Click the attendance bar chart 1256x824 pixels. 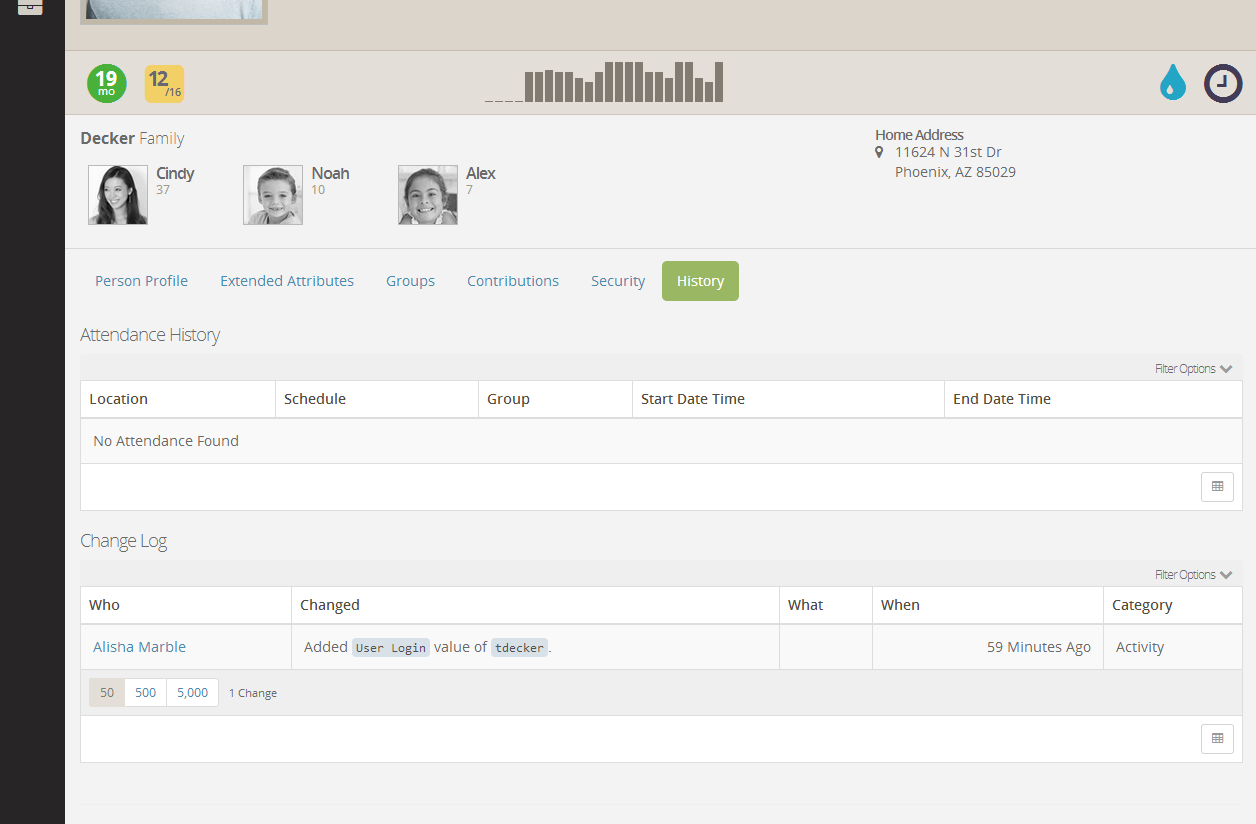pyautogui.click(x=604, y=82)
